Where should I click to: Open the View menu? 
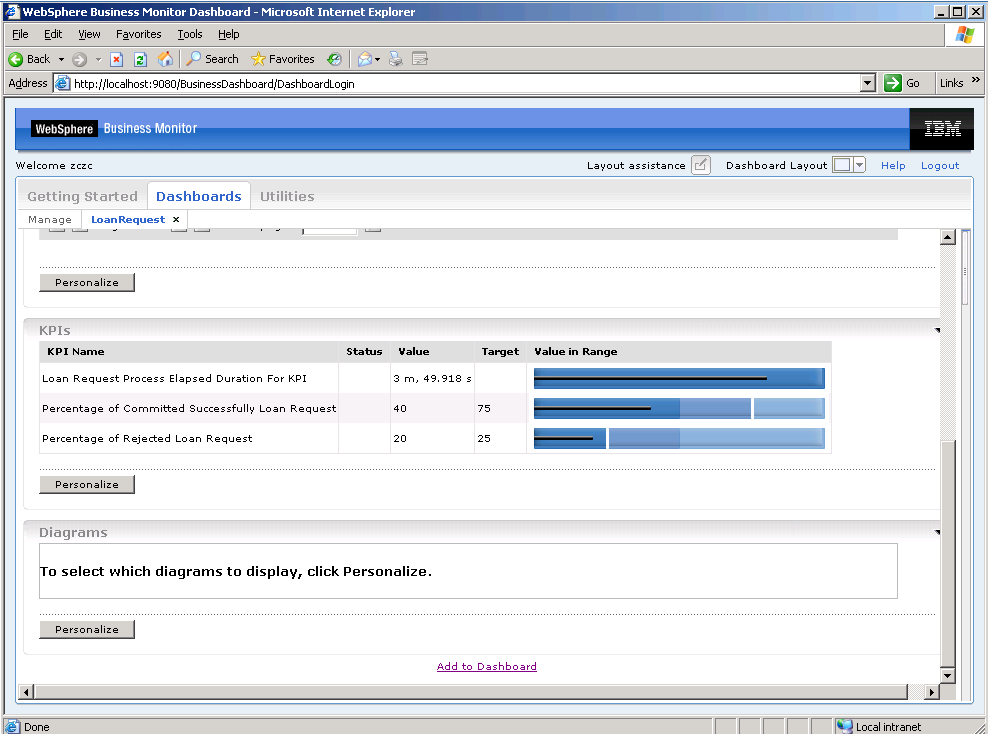(x=89, y=34)
